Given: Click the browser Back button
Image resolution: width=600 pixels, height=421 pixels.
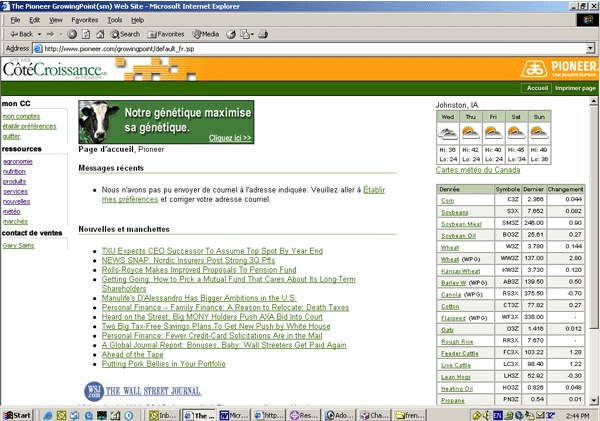Looking at the screenshot, I should click(20, 33).
